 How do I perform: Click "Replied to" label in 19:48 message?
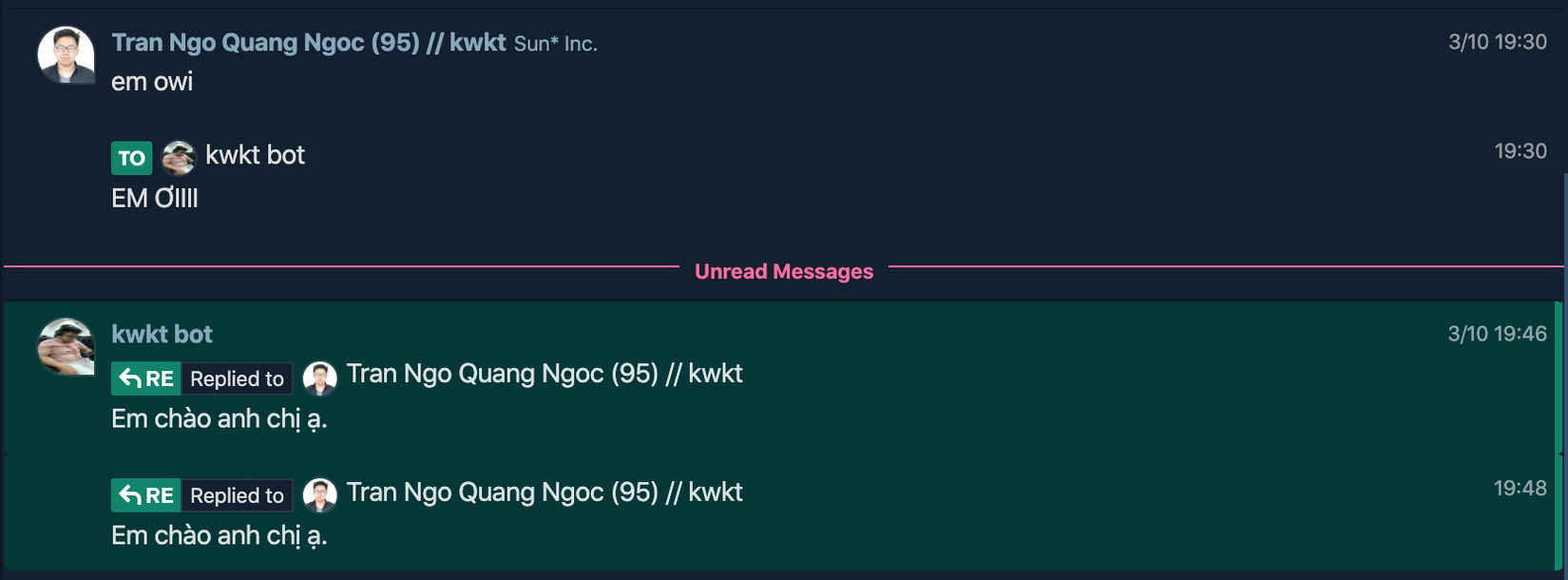pyautogui.click(x=237, y=495)
